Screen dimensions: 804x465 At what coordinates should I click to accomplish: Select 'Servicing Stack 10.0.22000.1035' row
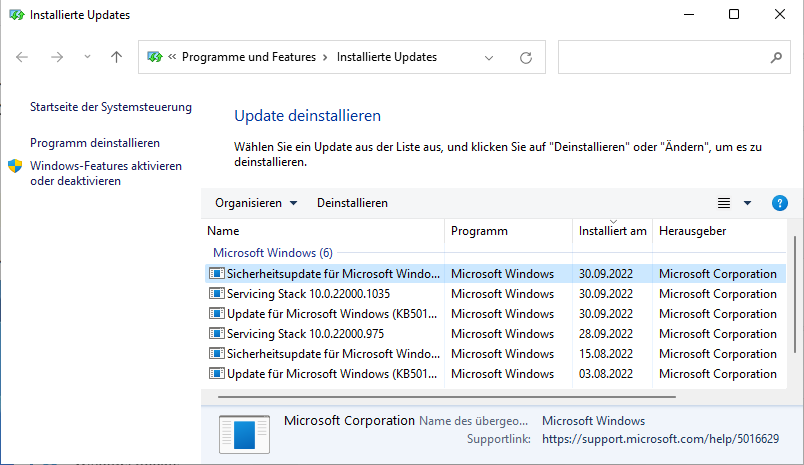tap(495, 294)
